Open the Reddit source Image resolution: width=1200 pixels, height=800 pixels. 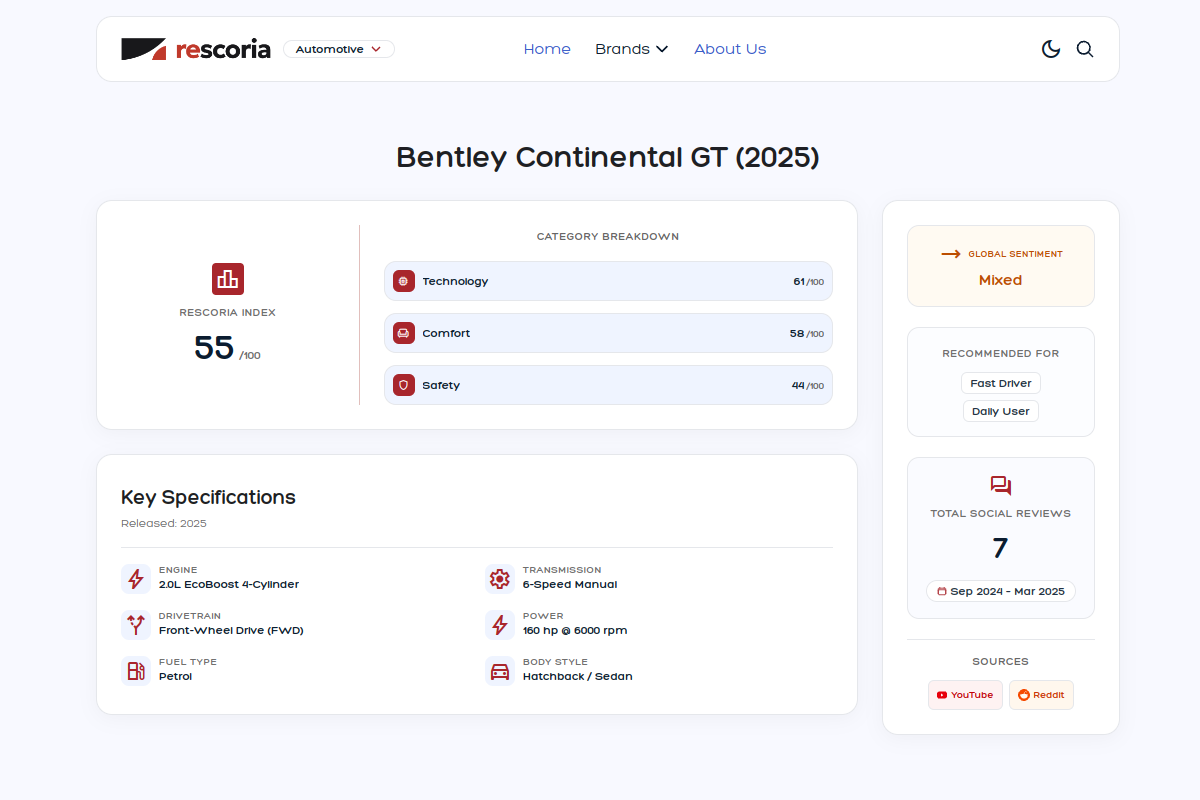click(x=1041, y=695)
